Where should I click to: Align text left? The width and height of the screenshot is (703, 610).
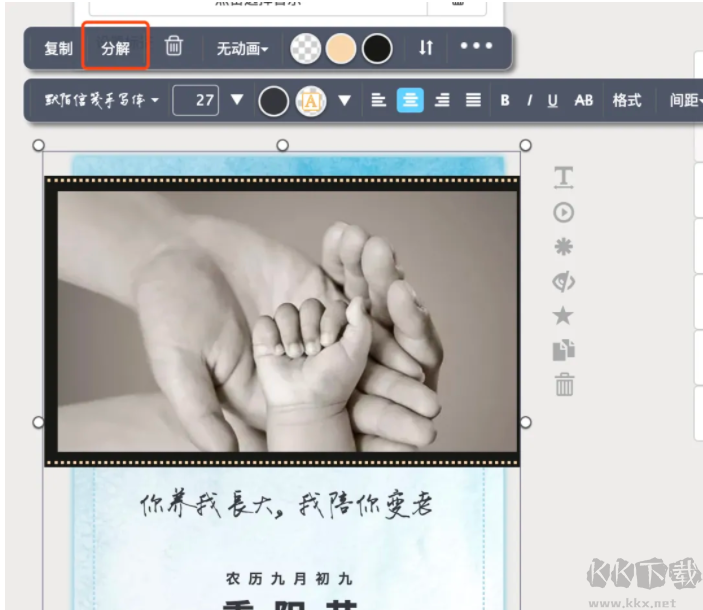tap(379, 100)
